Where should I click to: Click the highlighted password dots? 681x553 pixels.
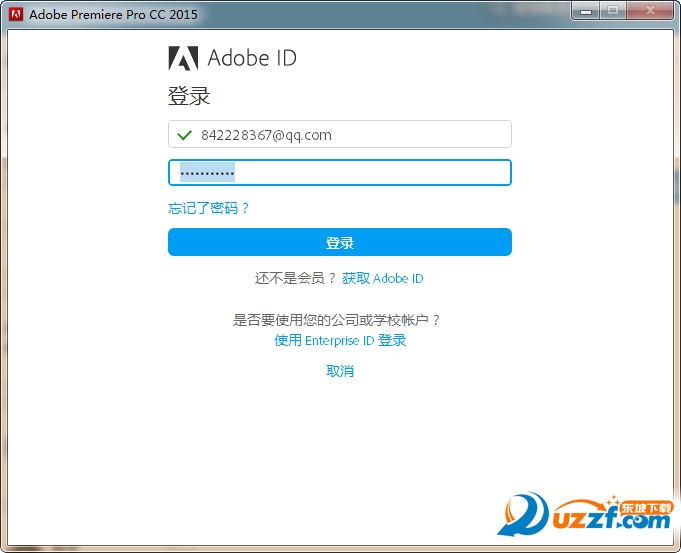click(x=208, y=172)
